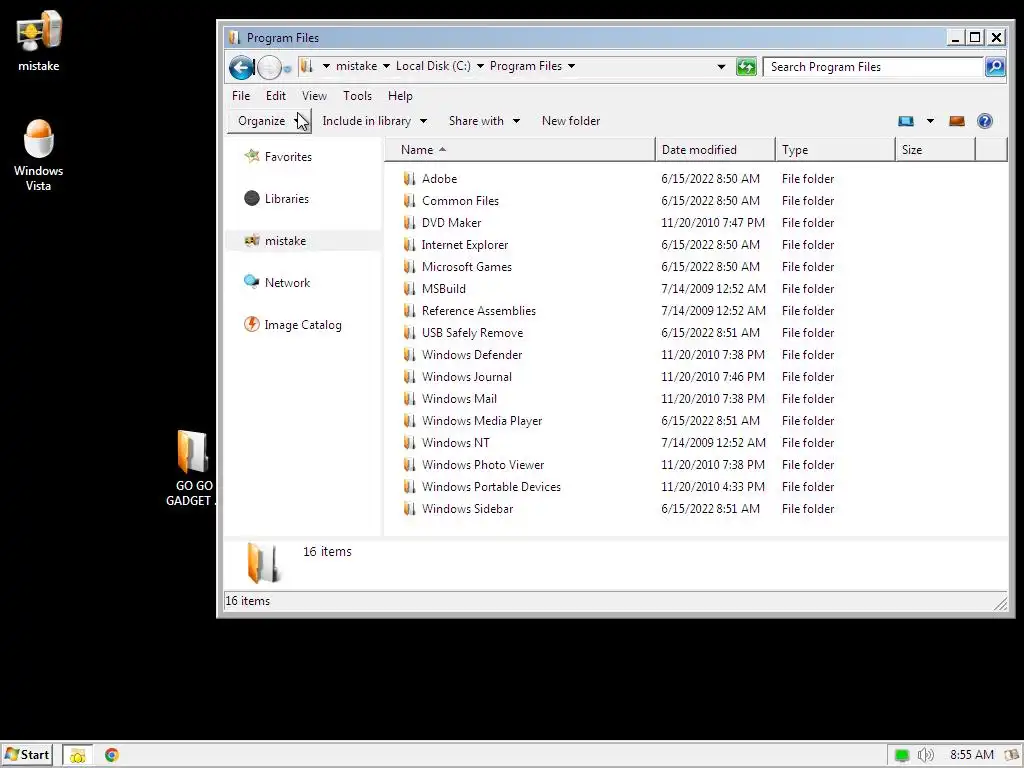Expand the arrow after Program Files breadcrumb
Viewport: 1024px width, 768px height.
(x=571, y=66)
